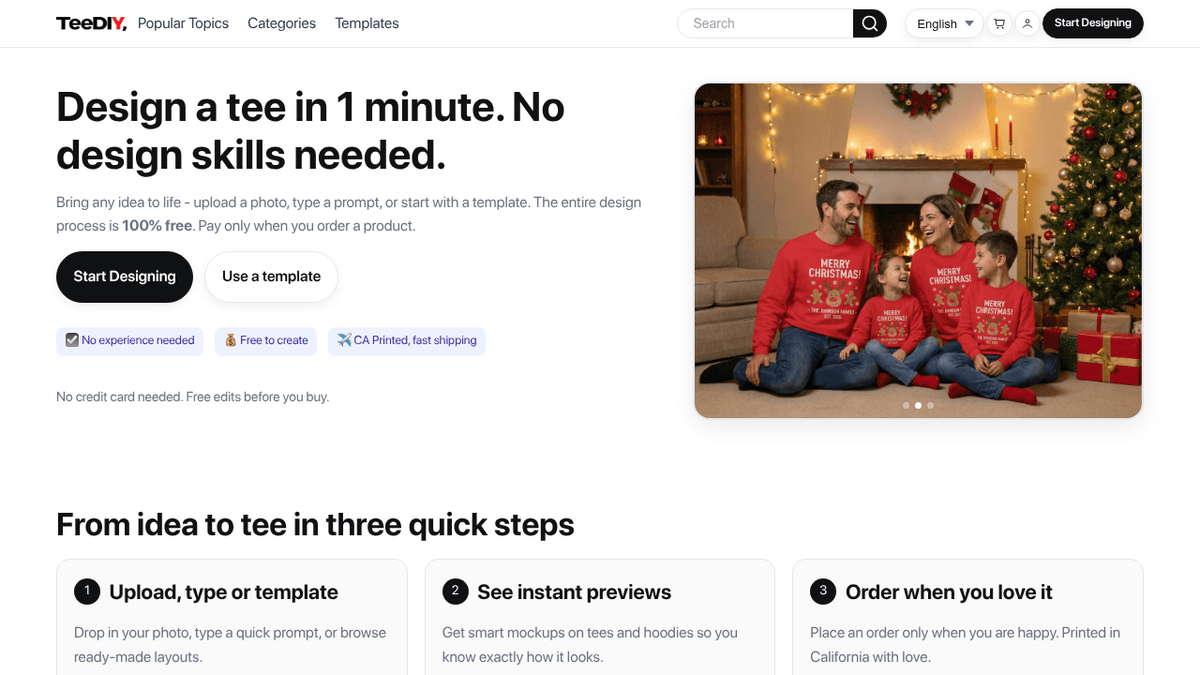
Task: Click the step 1 number circle
Action: click(87, 592)
